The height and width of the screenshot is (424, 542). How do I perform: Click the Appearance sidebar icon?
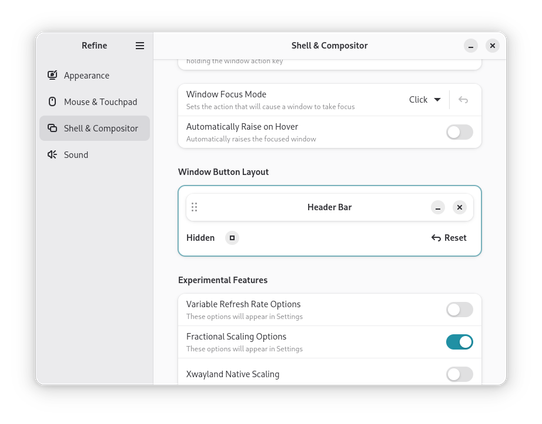point(52,75)
